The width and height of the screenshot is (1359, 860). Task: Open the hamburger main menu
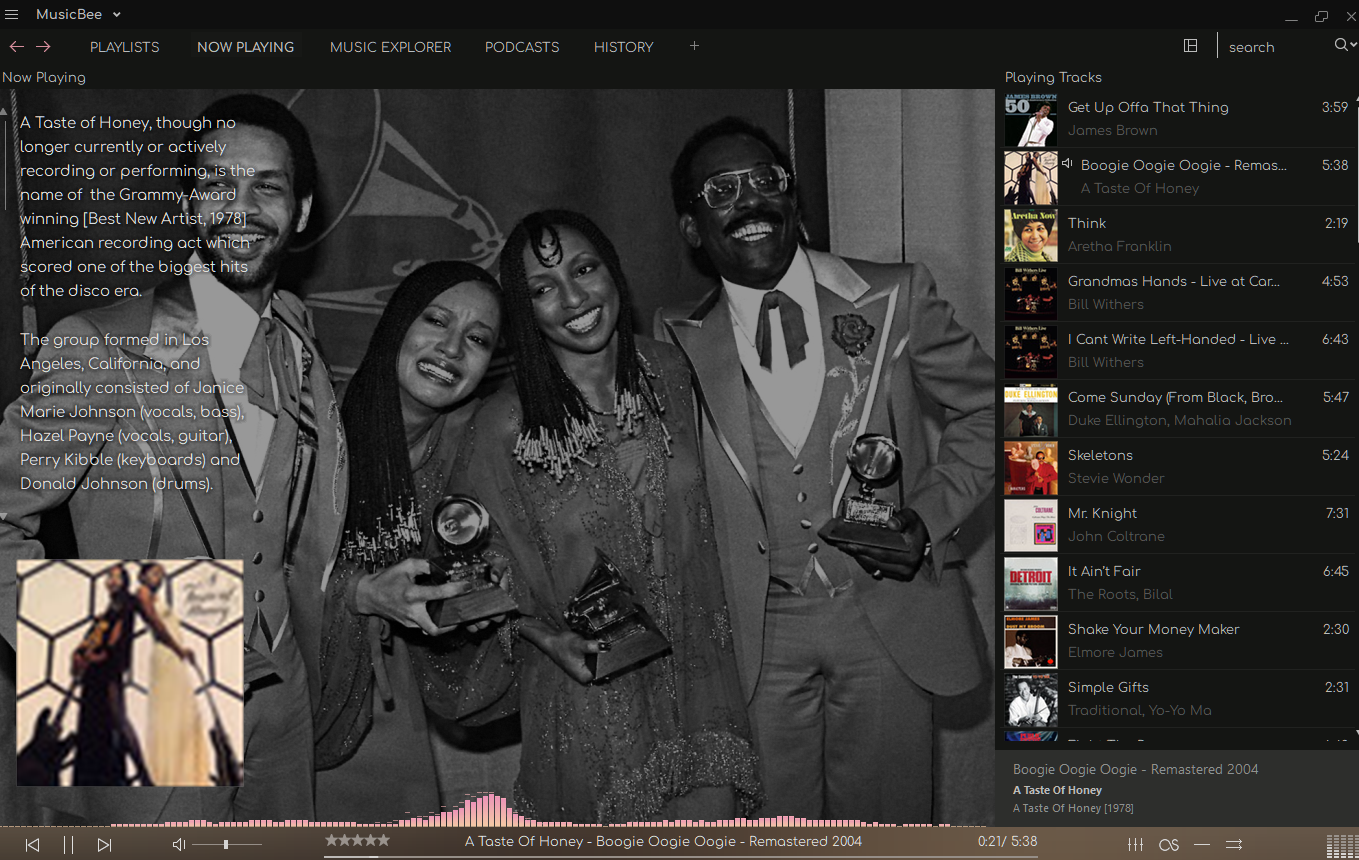pyautogui.click(x=12, y=14)
